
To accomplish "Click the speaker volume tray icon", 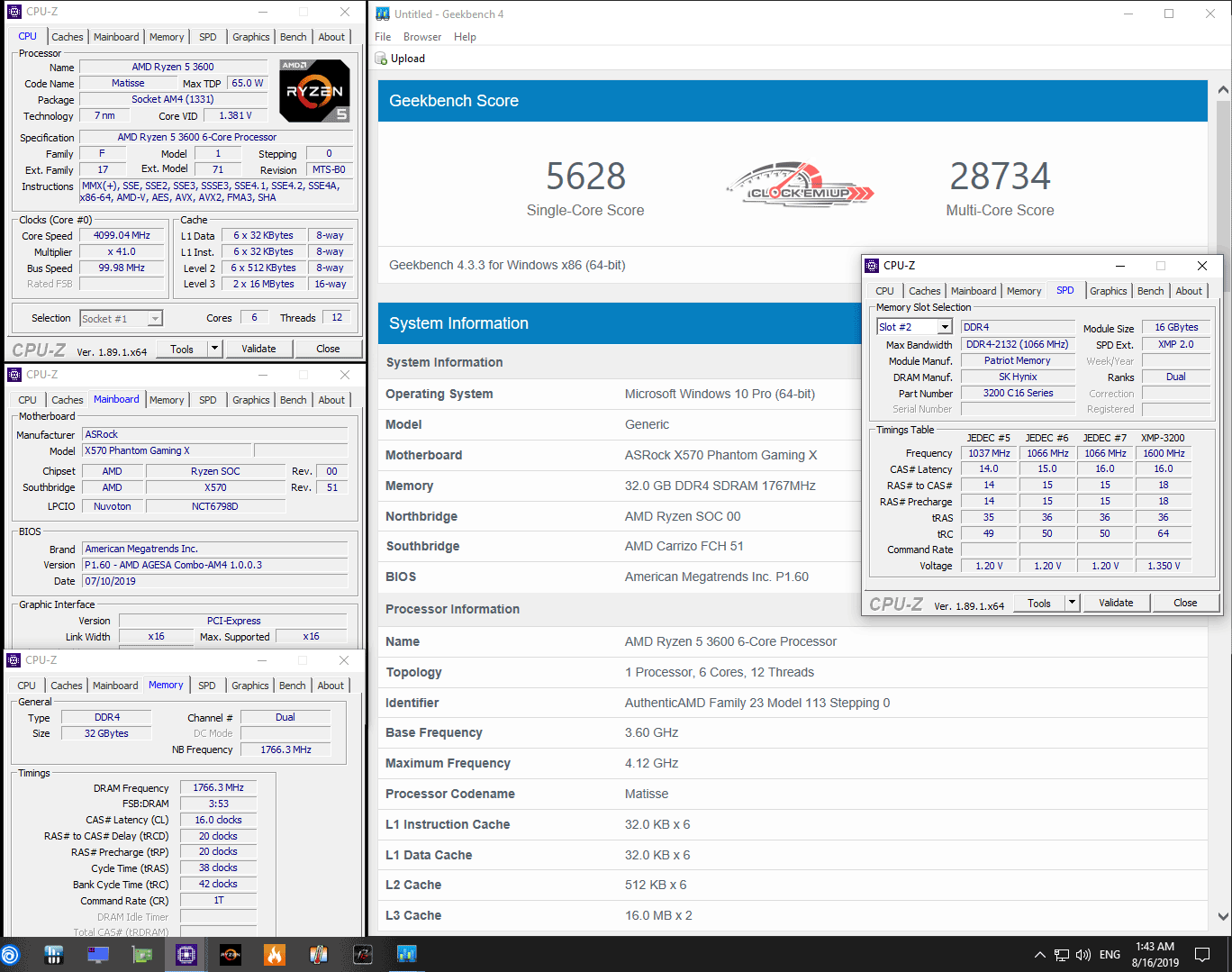I will pos(1083,955).
